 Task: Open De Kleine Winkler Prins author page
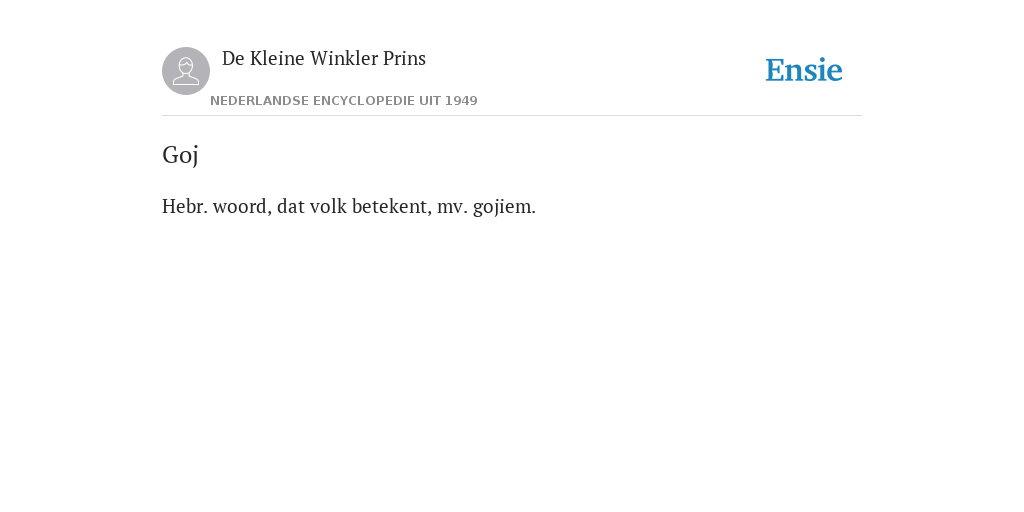324,59
